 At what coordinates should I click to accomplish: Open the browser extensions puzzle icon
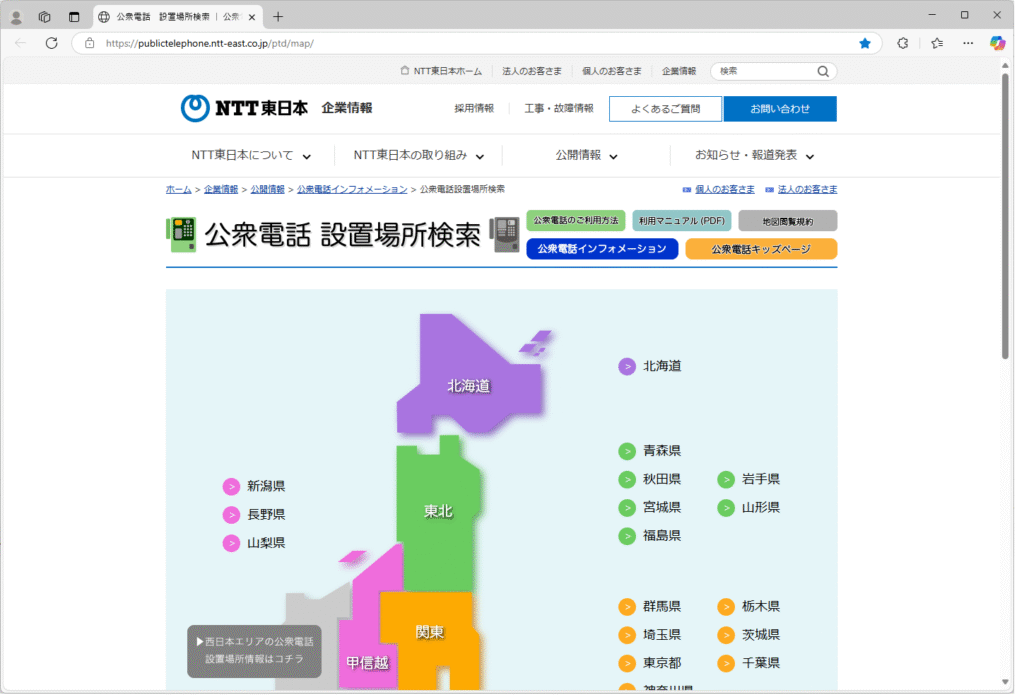pos(903,44)
